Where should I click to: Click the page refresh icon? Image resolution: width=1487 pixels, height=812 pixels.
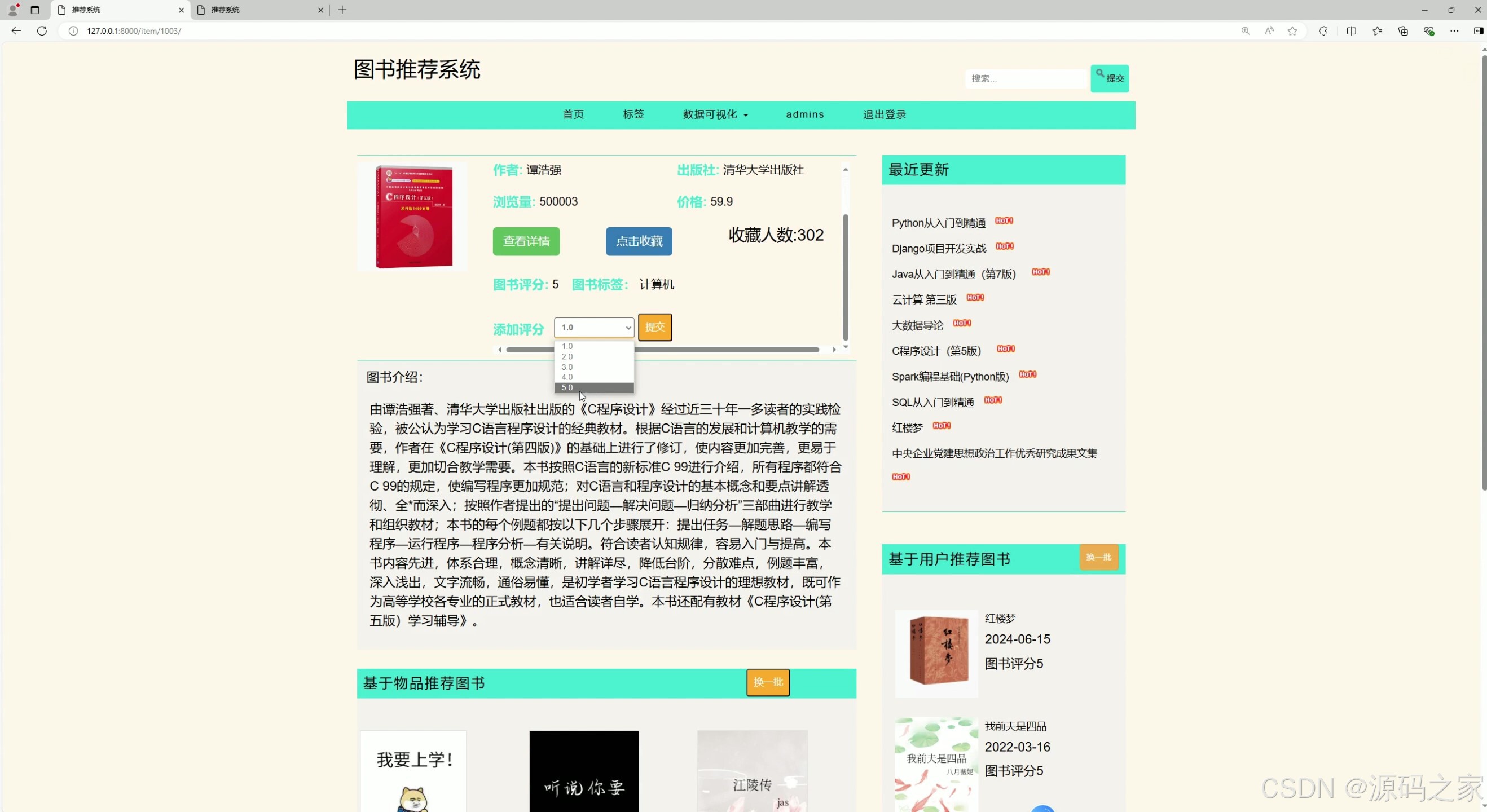tap(42, 31)
